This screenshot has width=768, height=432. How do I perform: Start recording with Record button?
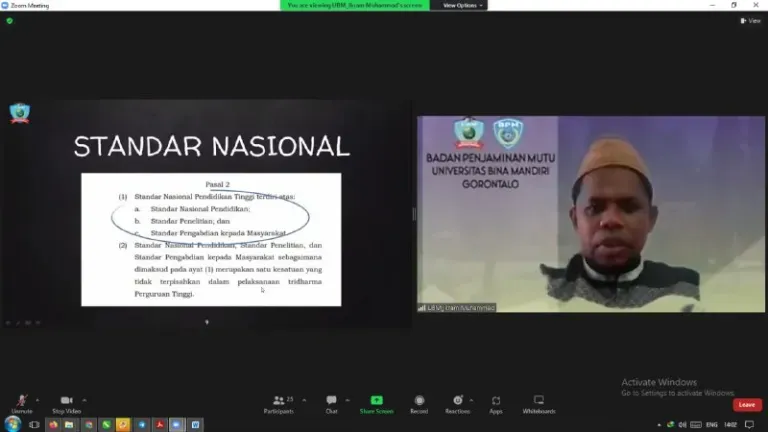[419, 402]
